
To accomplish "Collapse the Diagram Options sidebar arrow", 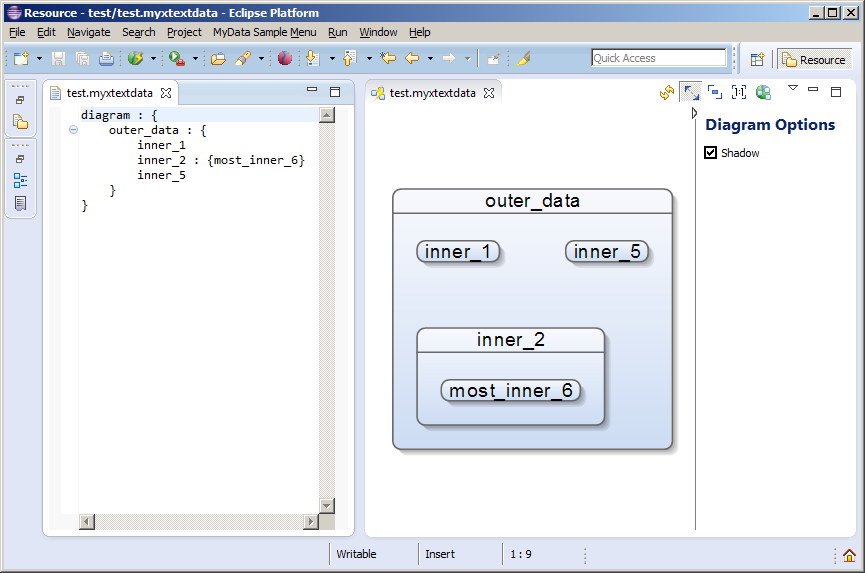I will (695, 114).
